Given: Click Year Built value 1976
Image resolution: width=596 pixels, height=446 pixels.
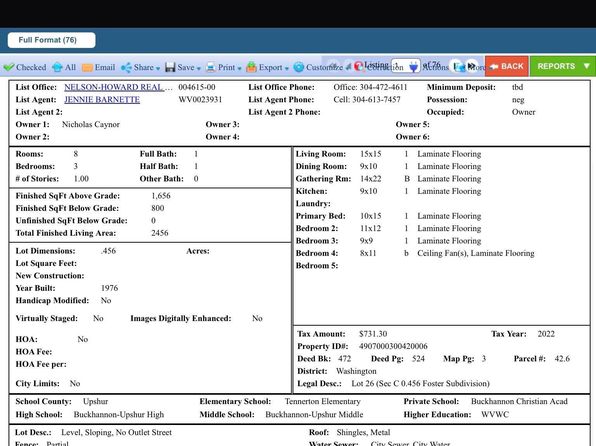Looking at the screenshot, I should 109,288.
